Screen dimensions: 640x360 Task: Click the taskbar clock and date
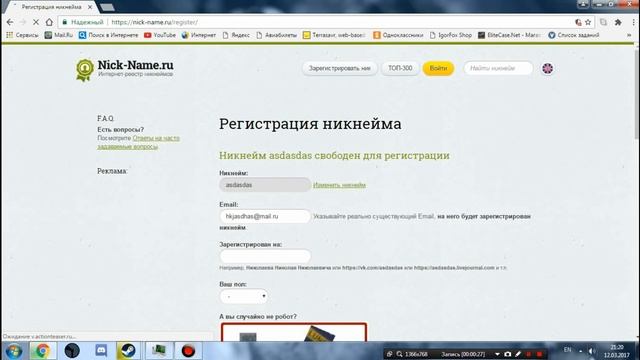click(617, 351)
